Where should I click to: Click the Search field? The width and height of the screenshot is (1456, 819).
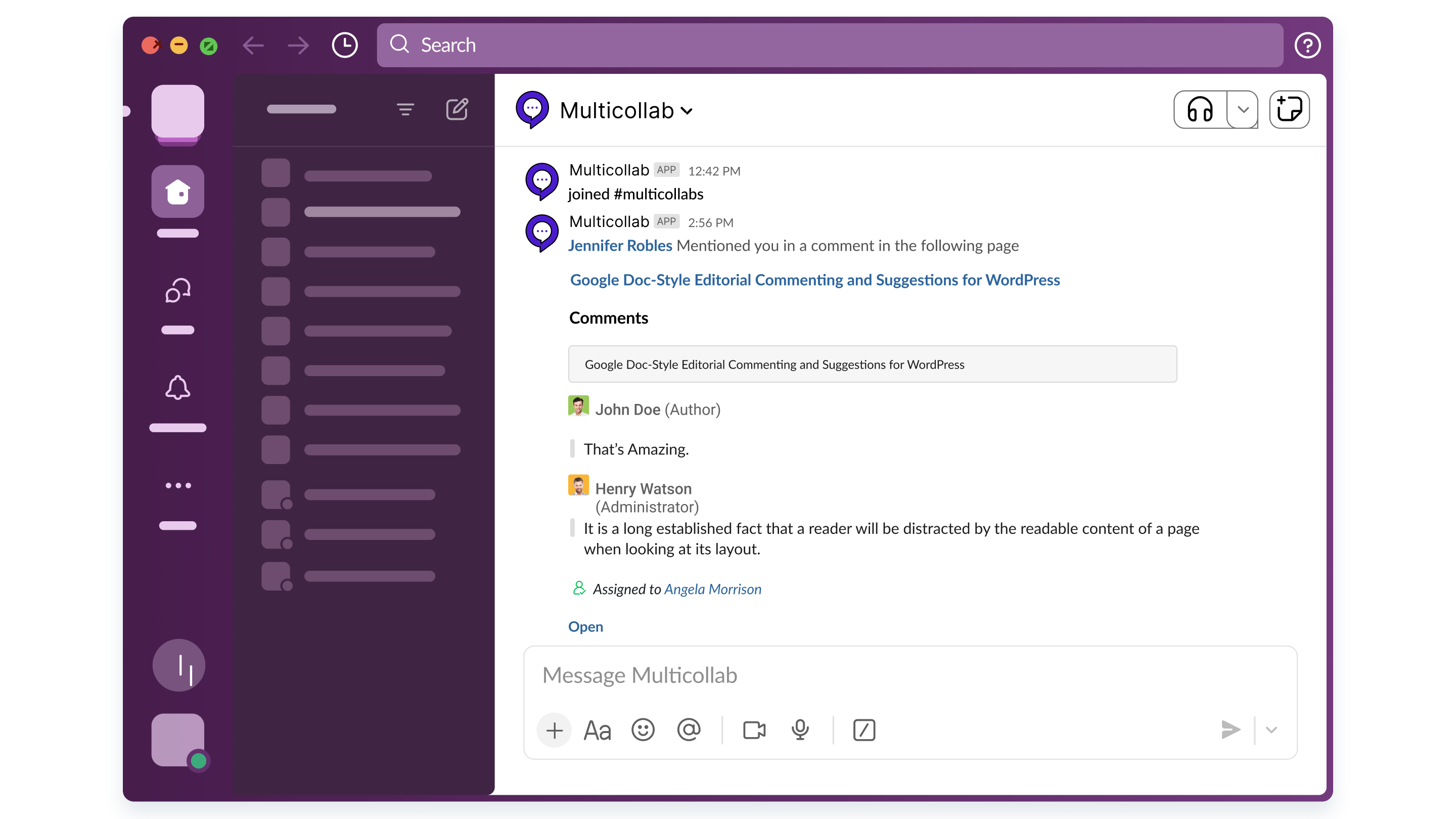click(830, 45)
